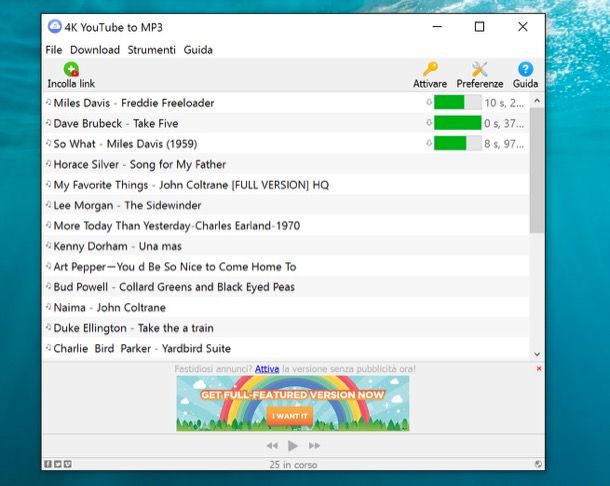Image resolution: width=610 pixels, height=486 pixels.
Task: Click progress bar of Take Five download
Action: [x=458, y=123]
